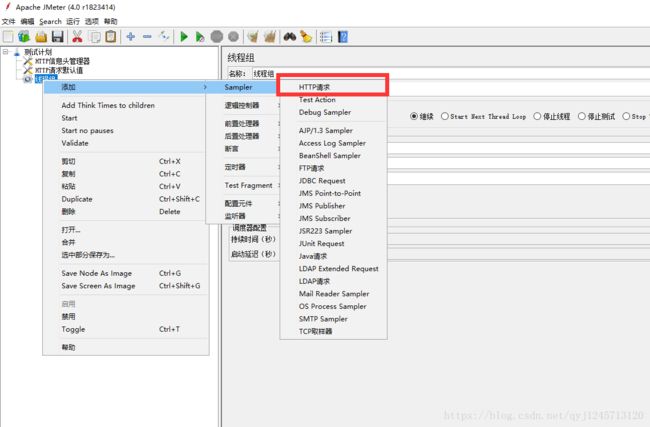Screen dimensions: 650x427
Task: Click the Search binoculars icon
Action: click(290, 37)
